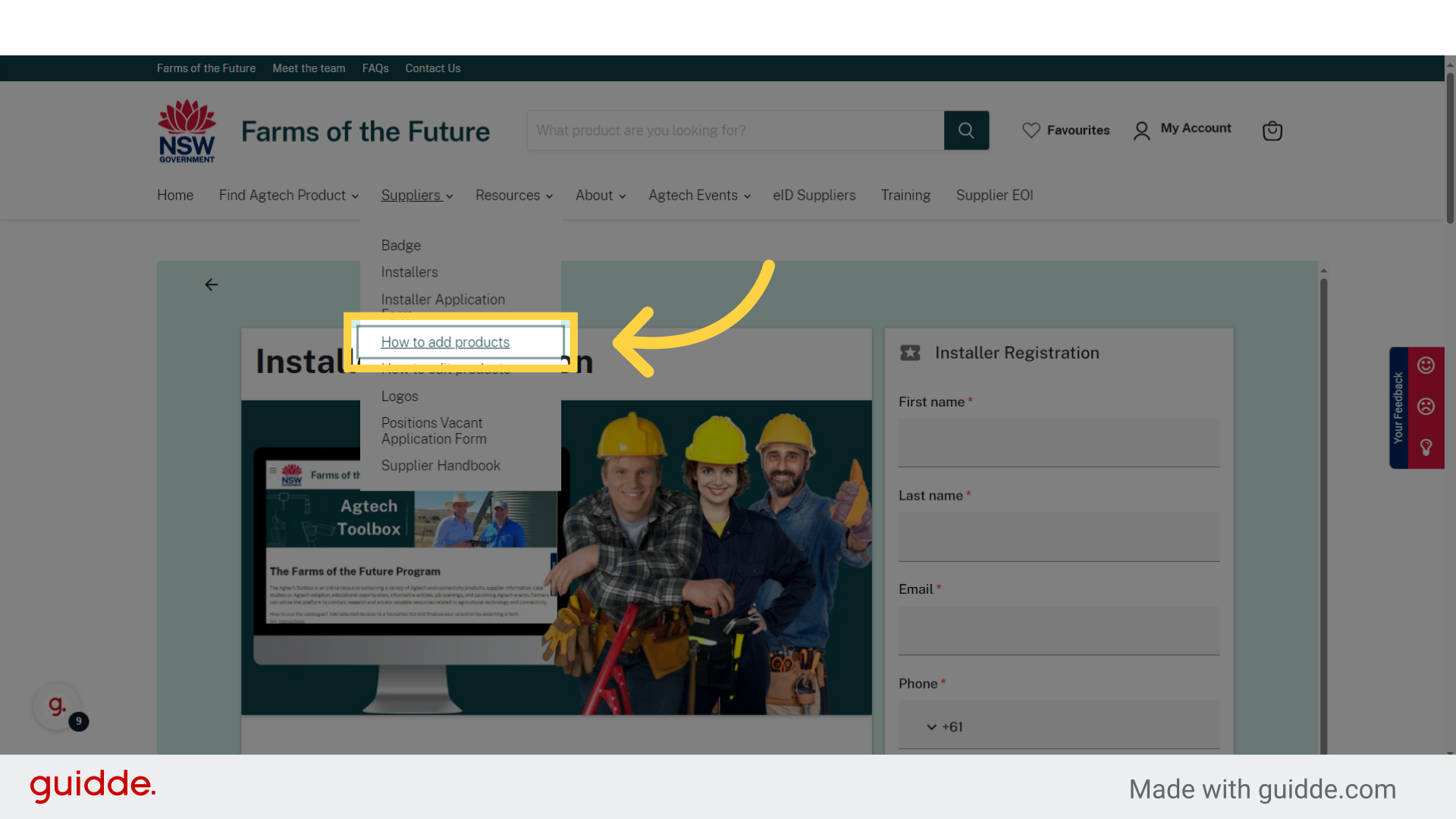Open the Meet the team link
1456x819 pixels.
pos(309,68)
